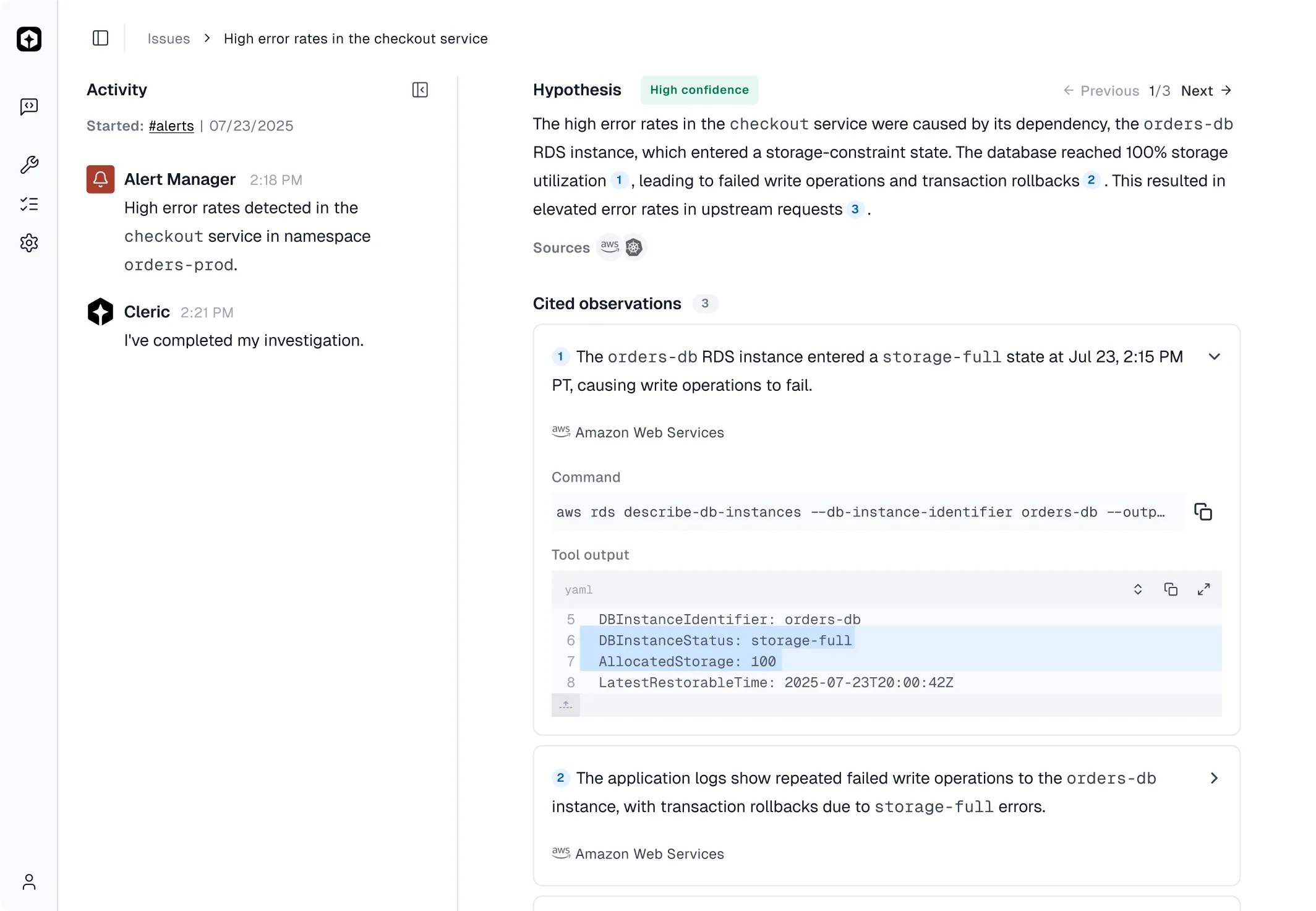The height and width of the screenshot is (911, 1316).
Task: Toggle yaml code folding with the vertical chevrons
Action: point(1137,589)
